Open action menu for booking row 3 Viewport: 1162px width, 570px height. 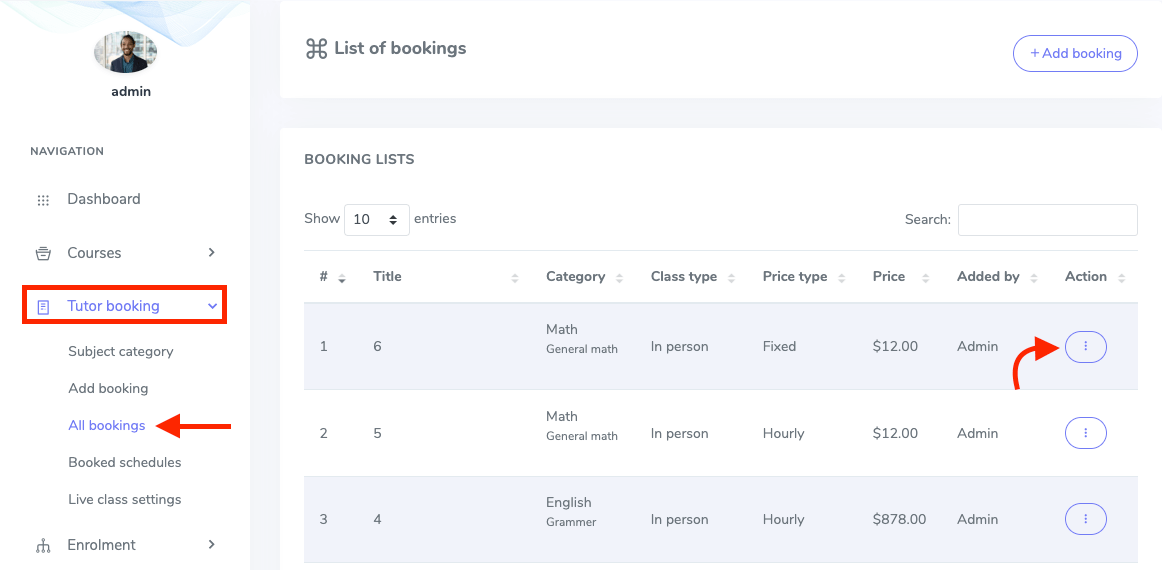pos(1085,519)
